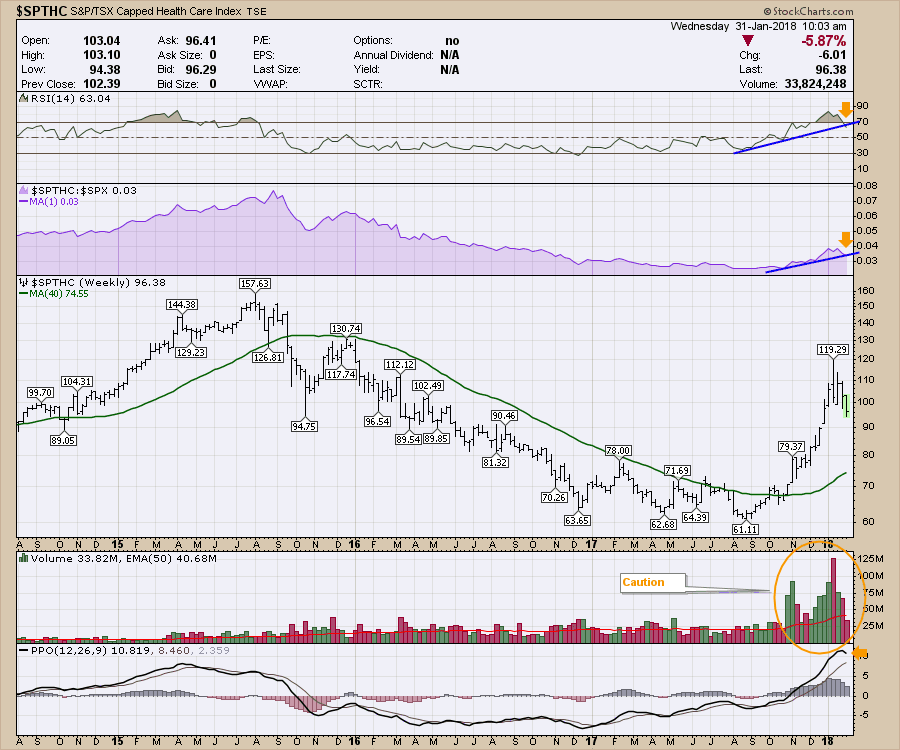Click the RSI(14) 63.04 label

[x=71, y=98]
